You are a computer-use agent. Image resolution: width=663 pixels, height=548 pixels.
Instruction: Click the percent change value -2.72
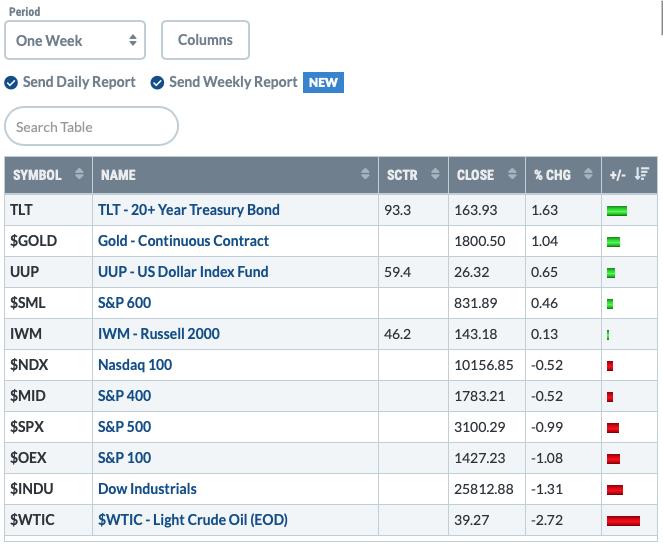pos(547,520)
